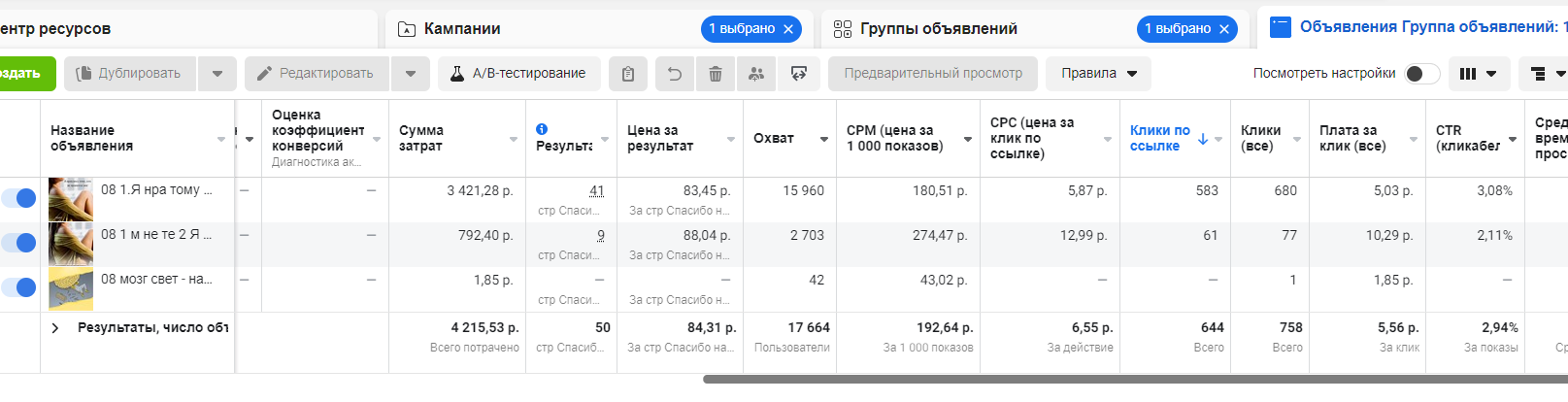Click the Редактировать button

pyautogui.click(x=317, y=74)
